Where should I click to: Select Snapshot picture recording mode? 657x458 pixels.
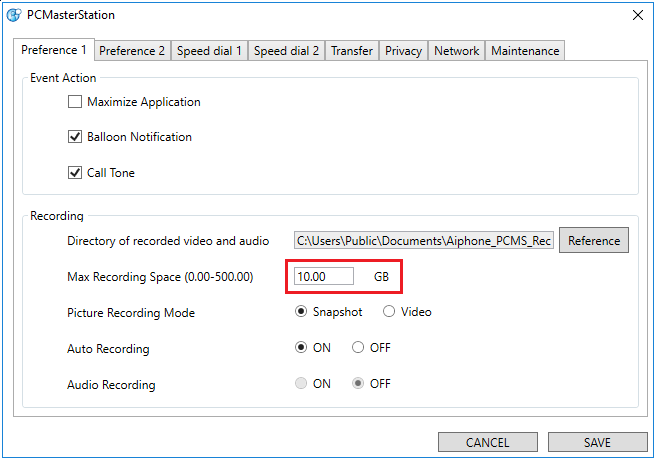pos(301,312)
